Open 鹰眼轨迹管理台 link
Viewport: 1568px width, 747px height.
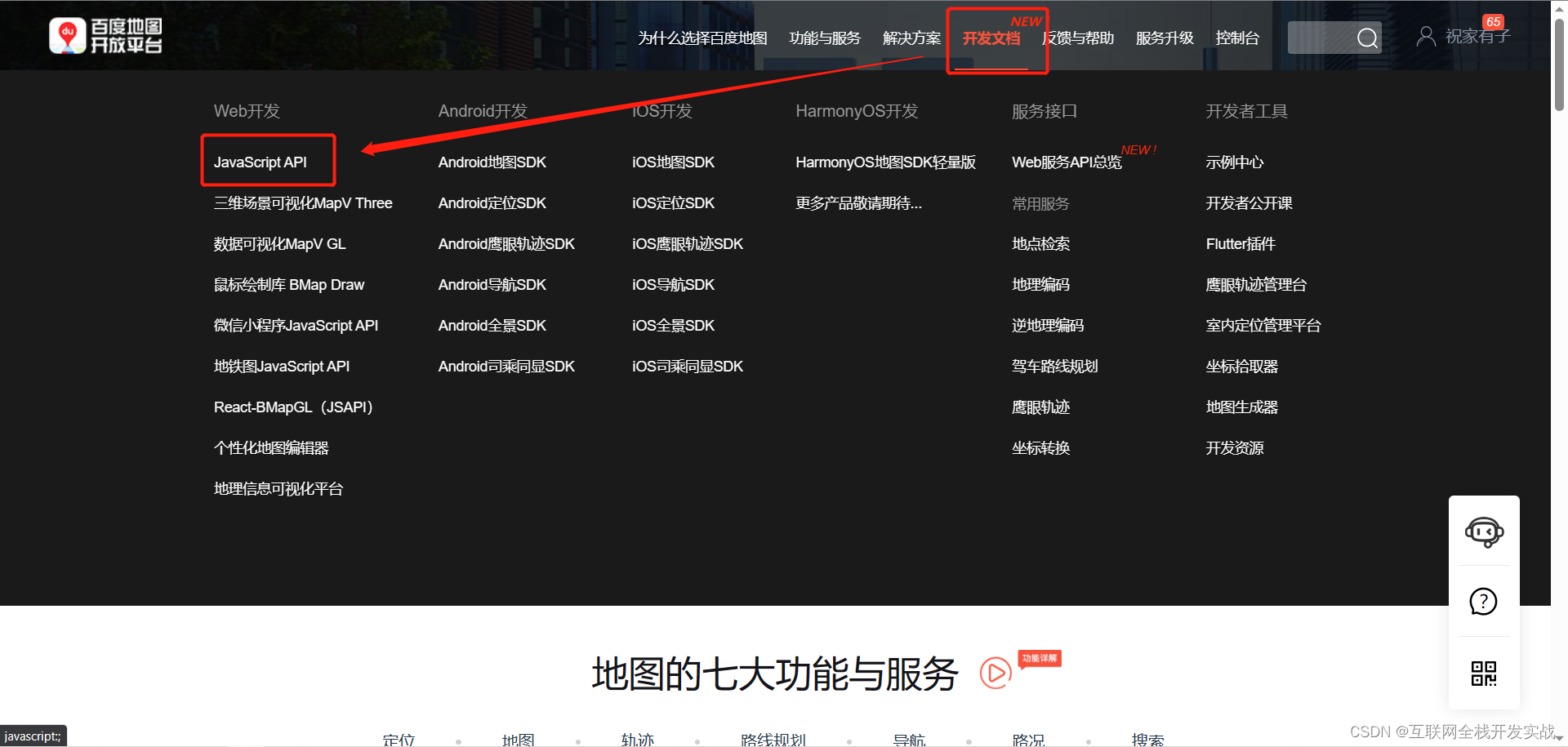(1256, 285)
